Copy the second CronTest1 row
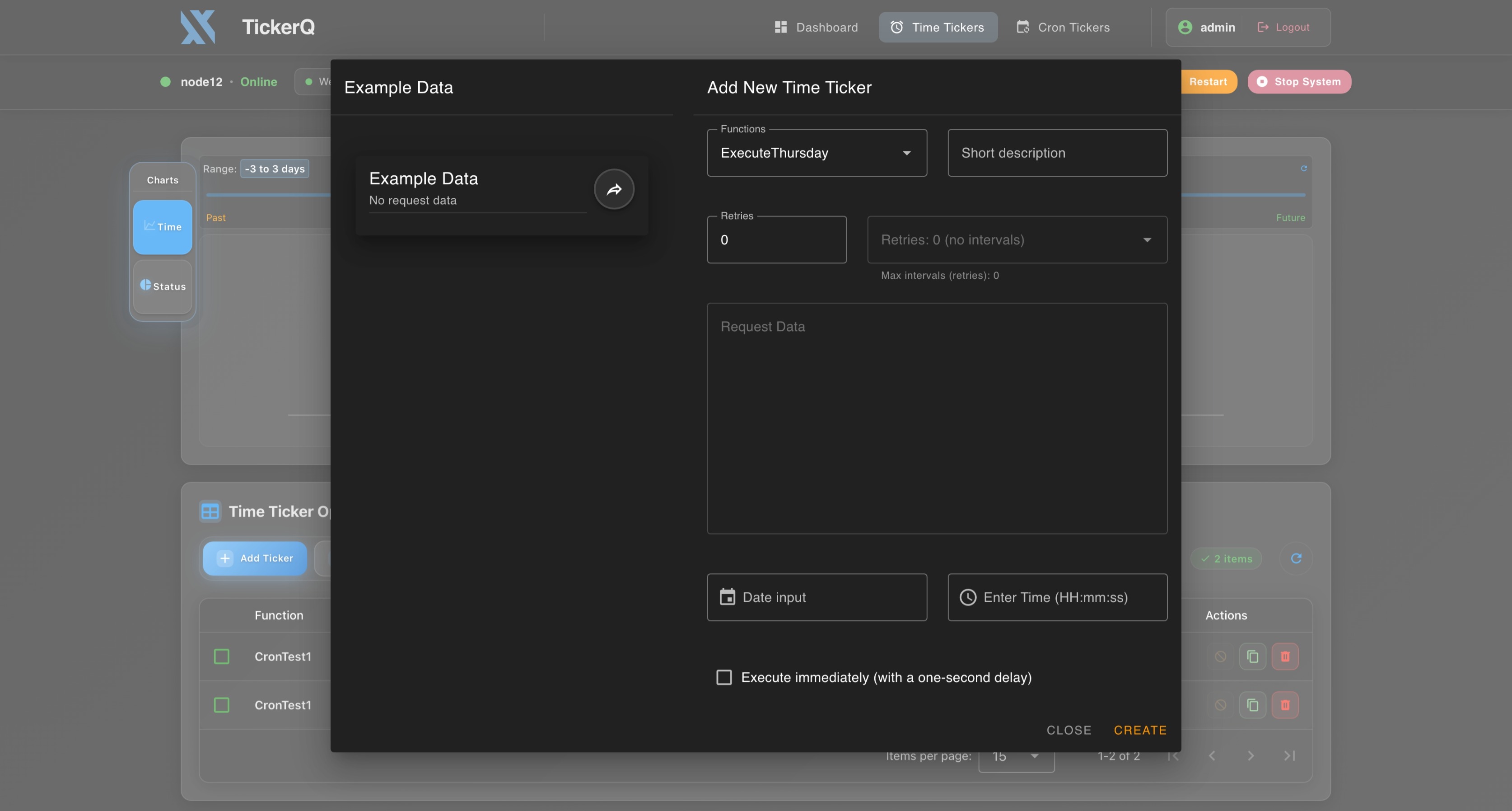This screenshot has width=1512, height=811. tap(1252, 705)
